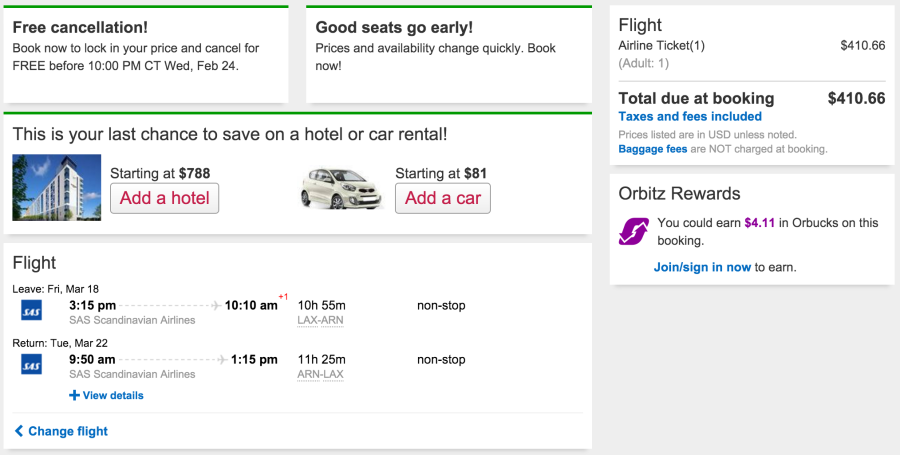The width and height of the screenshot is (900, 455).
Task: Click the red +1 next-day indicator
Action: [283, 297]
